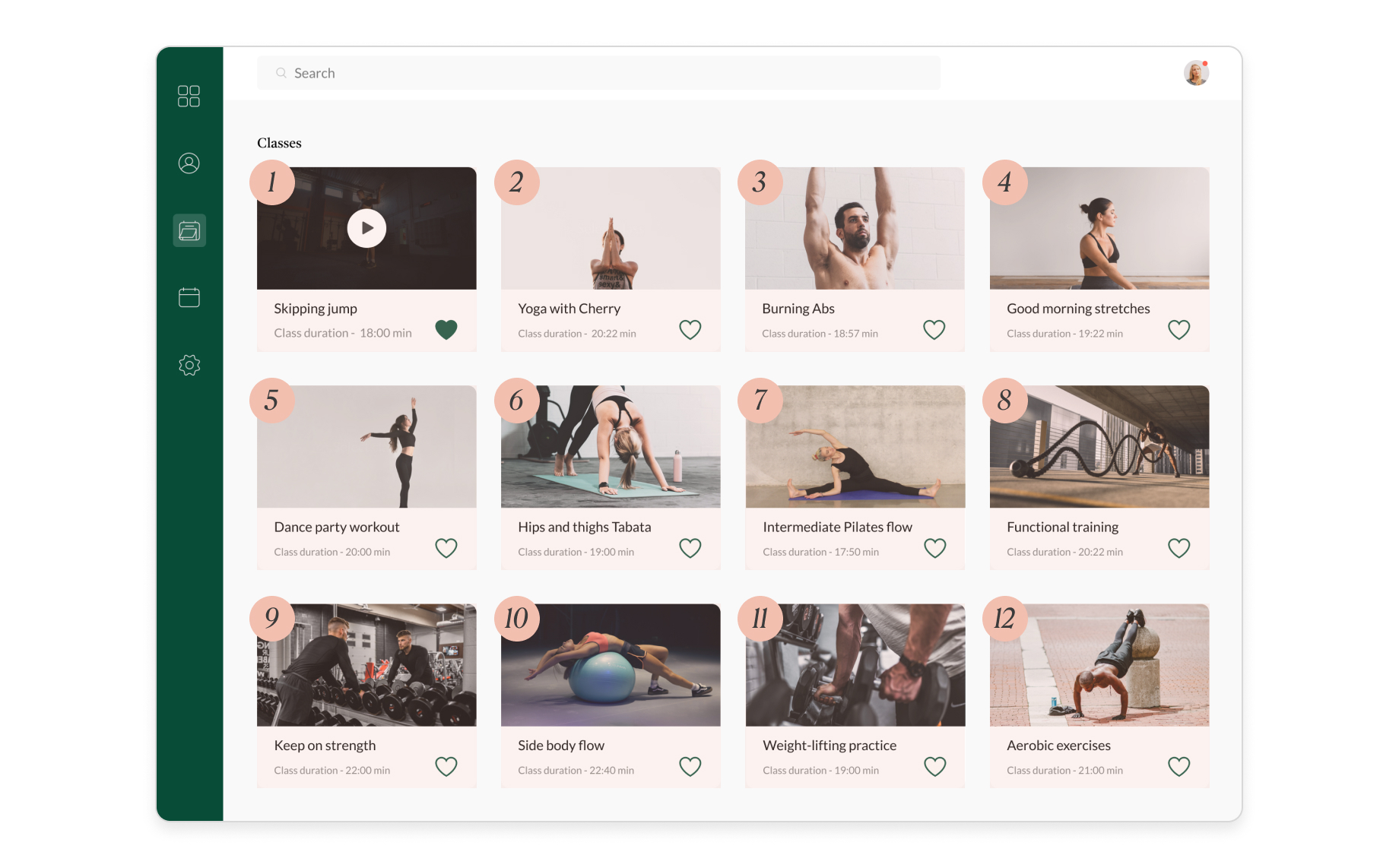
Task: Open the profile icon in sidebar
Action: (x=189, y=163)
